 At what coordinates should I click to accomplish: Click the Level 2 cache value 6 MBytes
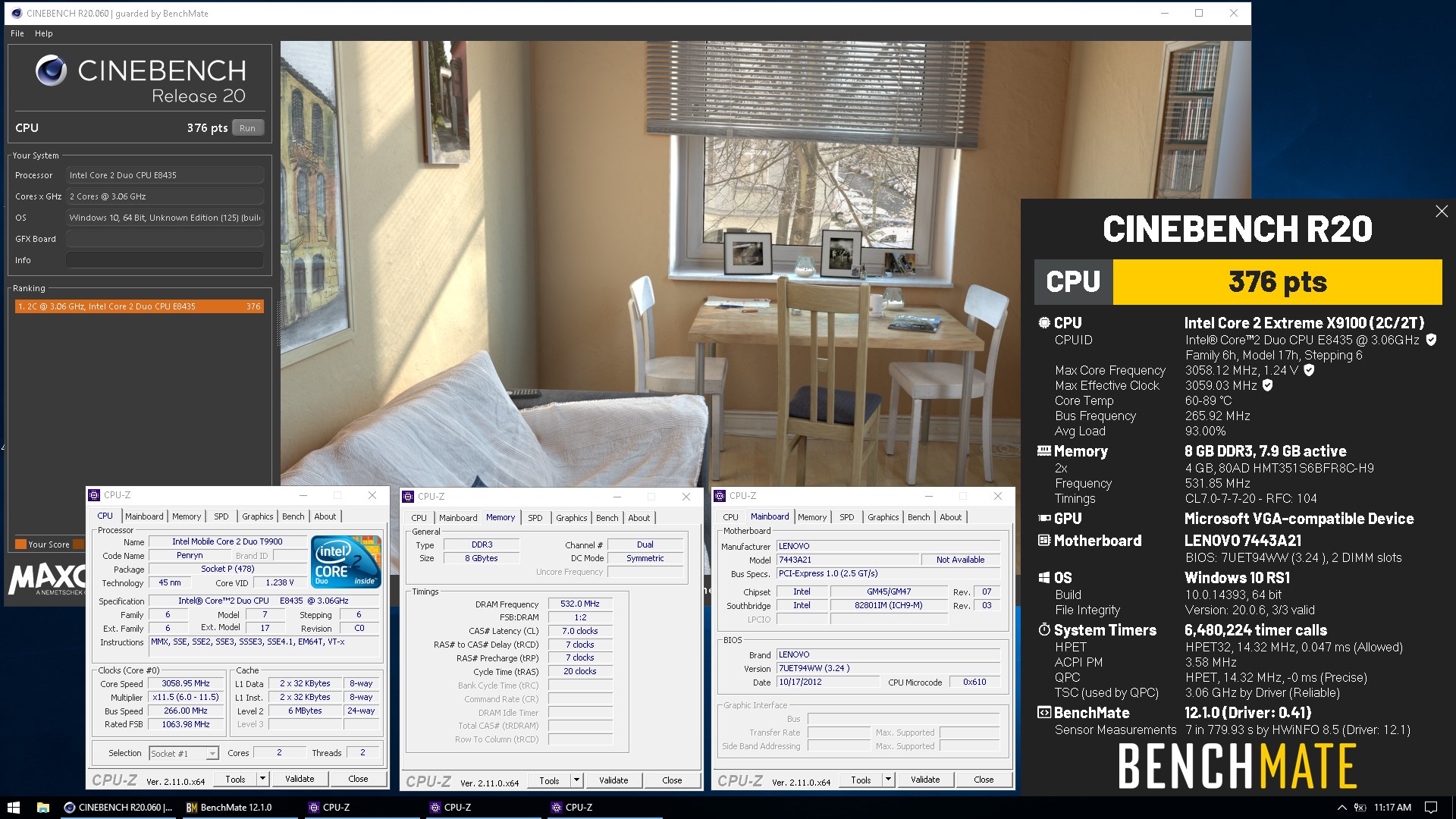click(x=305, y=711)
